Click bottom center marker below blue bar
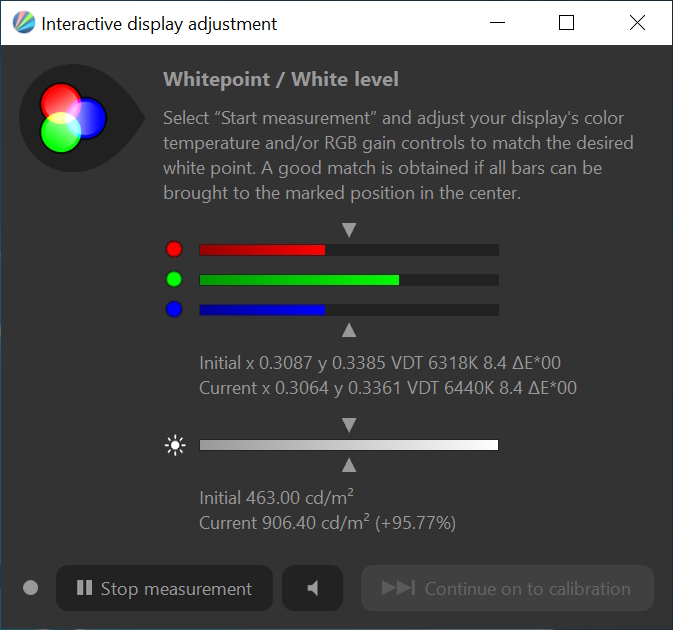The height and width of the screenshot is (630, 673). tap(349, 330)
